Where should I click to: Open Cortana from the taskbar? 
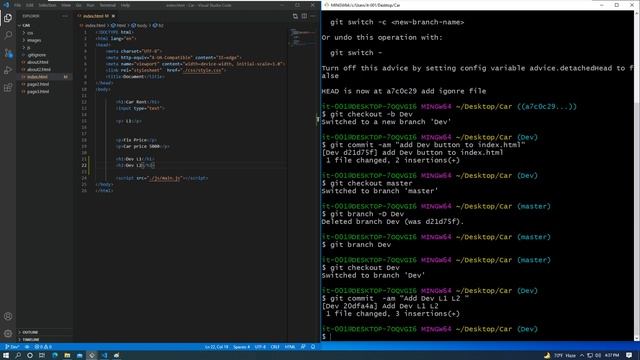pos(30,356)
